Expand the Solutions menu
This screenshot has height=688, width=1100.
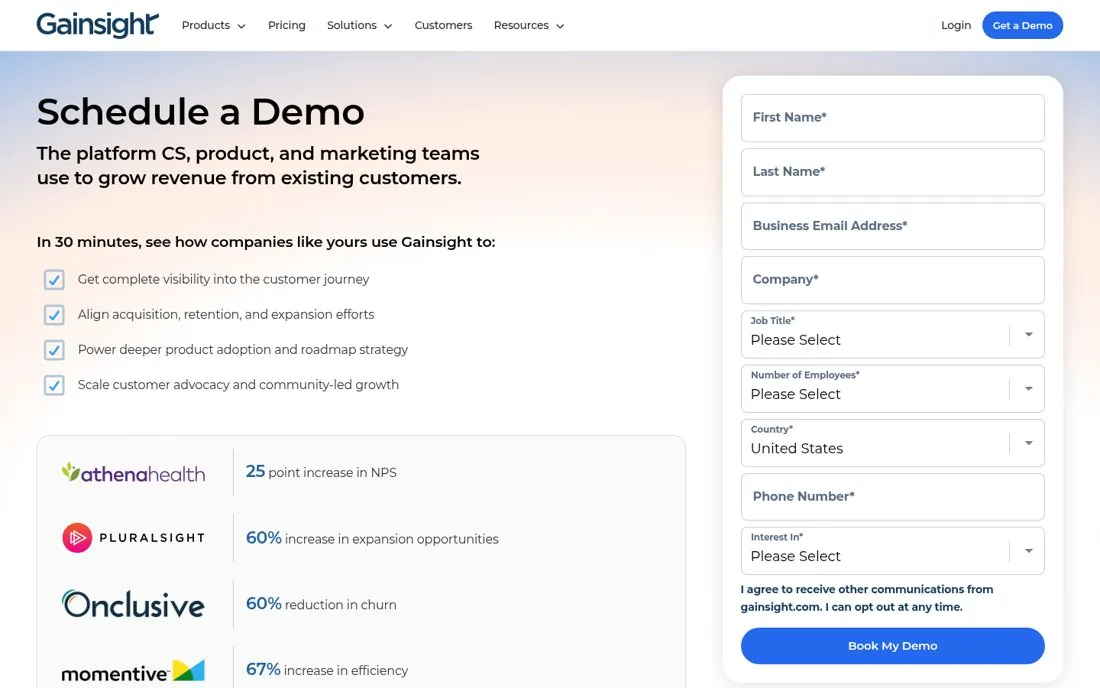359,25
